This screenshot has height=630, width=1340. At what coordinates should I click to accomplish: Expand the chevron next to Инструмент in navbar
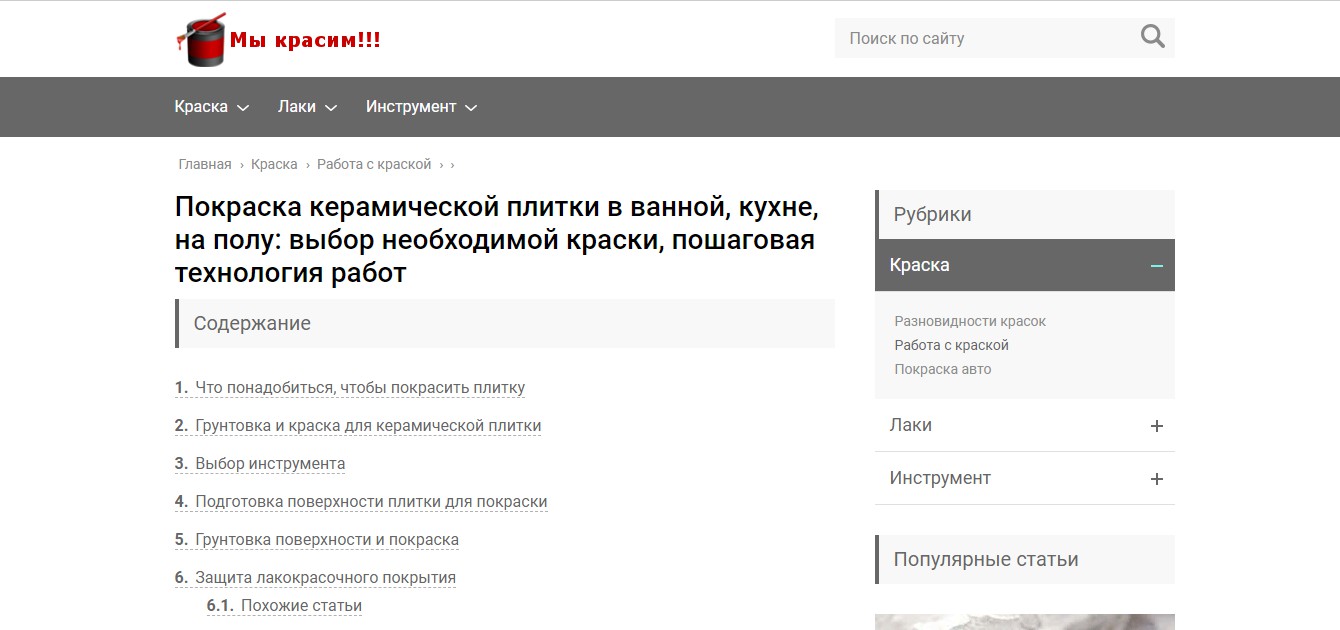click(x=471, y=108)
